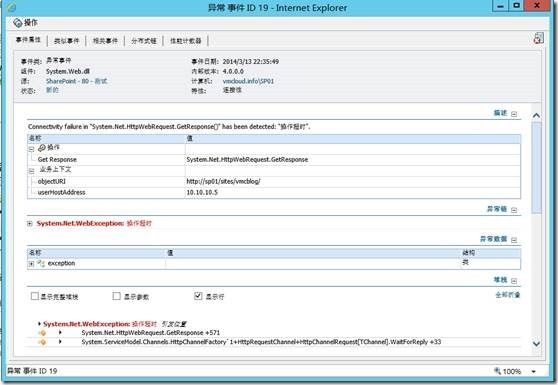Select the Get Response row name
Viewport: 558px width, 385px height.
pyautogui.click(x=57, y=159)
